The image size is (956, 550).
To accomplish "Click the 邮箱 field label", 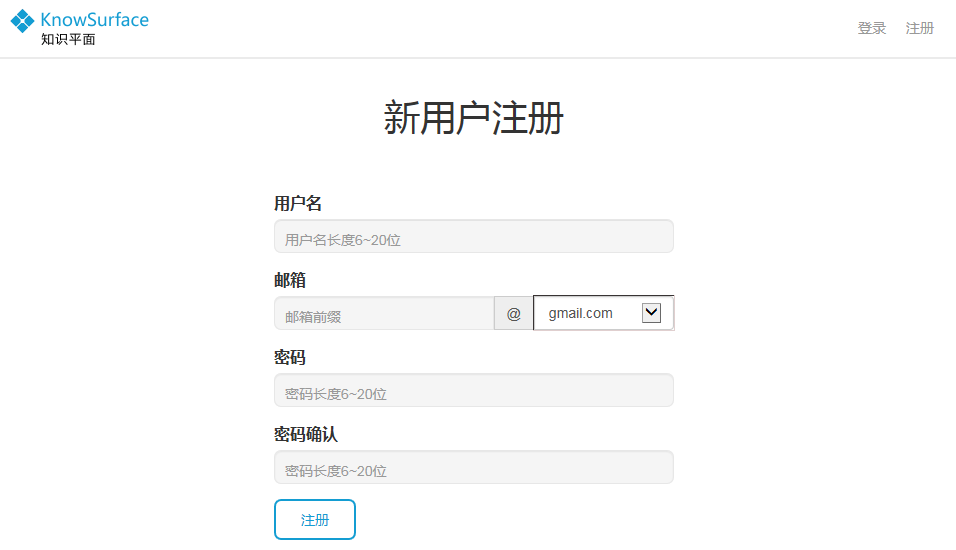I will (x=289, y=280).
